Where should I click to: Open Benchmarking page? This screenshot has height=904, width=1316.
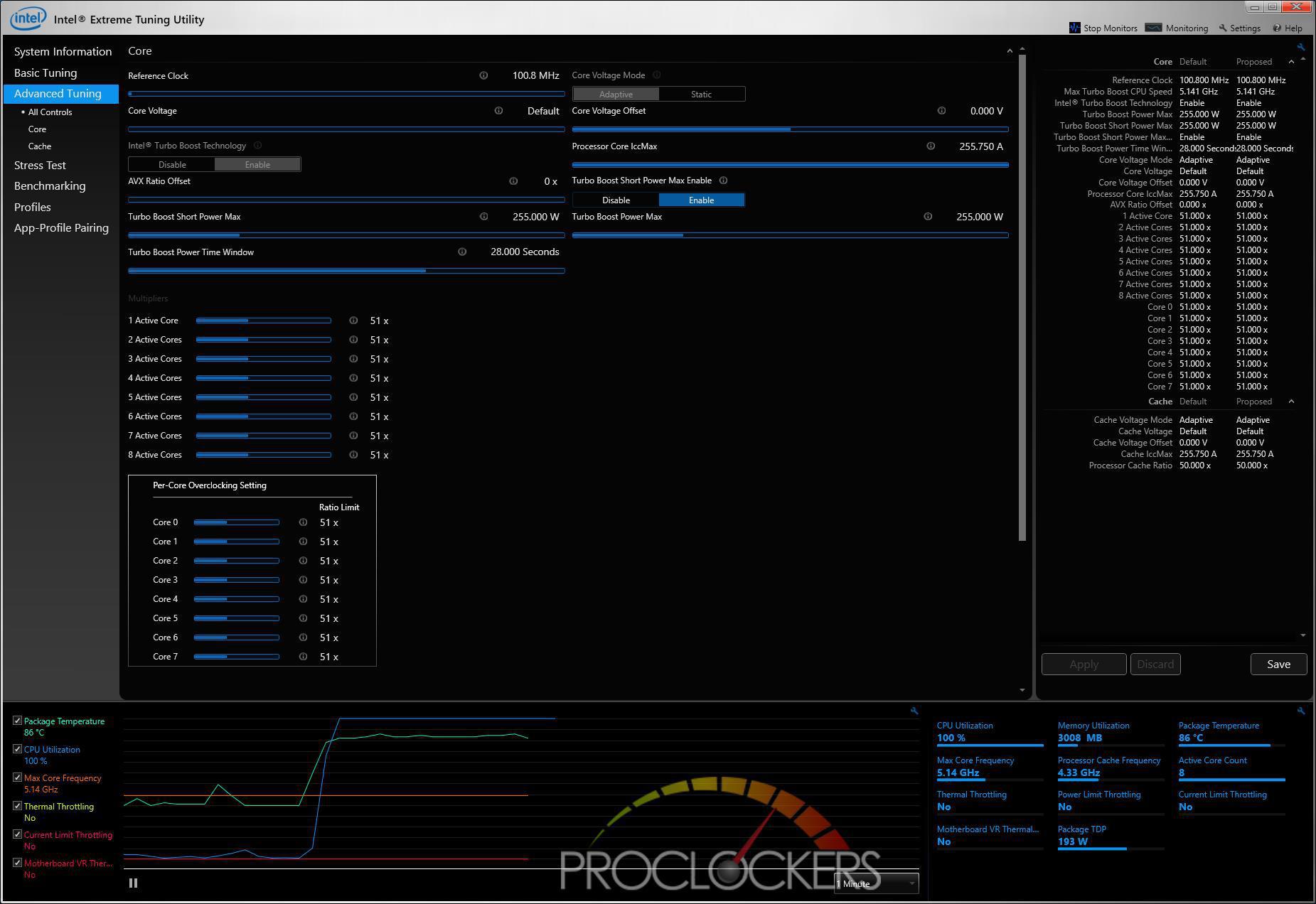coord(50,186)
